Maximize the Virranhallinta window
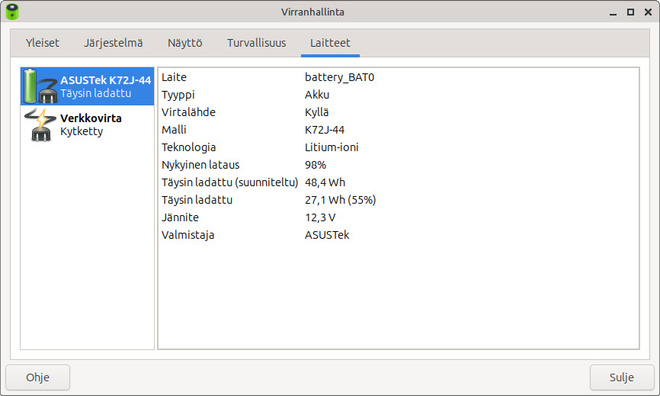The image size is (660, 396). tap(630, 12)
